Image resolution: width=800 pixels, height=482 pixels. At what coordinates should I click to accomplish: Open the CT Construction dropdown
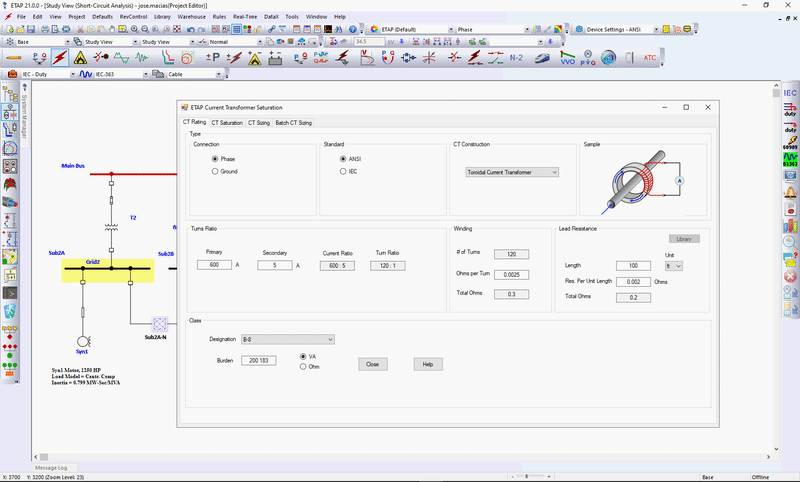pyautogui.click(x=512, y=172)
